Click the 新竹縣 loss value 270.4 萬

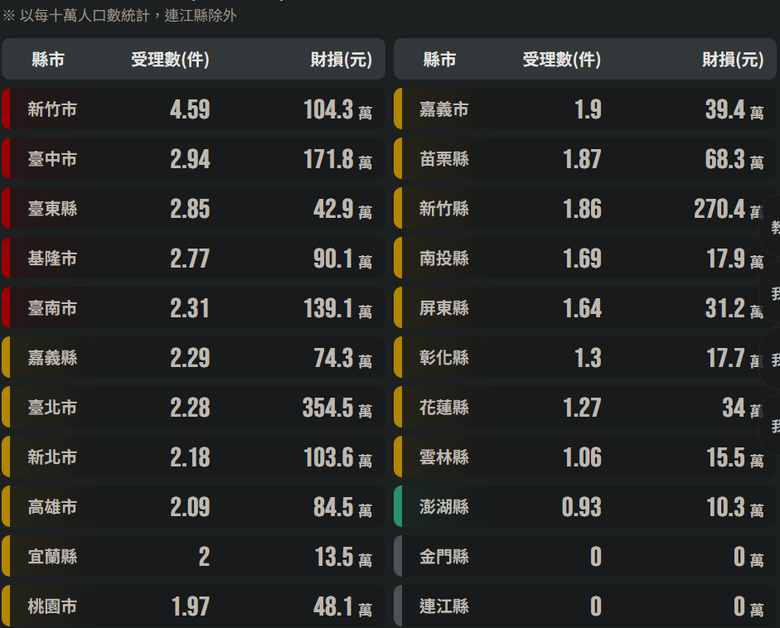coord(728,209)
